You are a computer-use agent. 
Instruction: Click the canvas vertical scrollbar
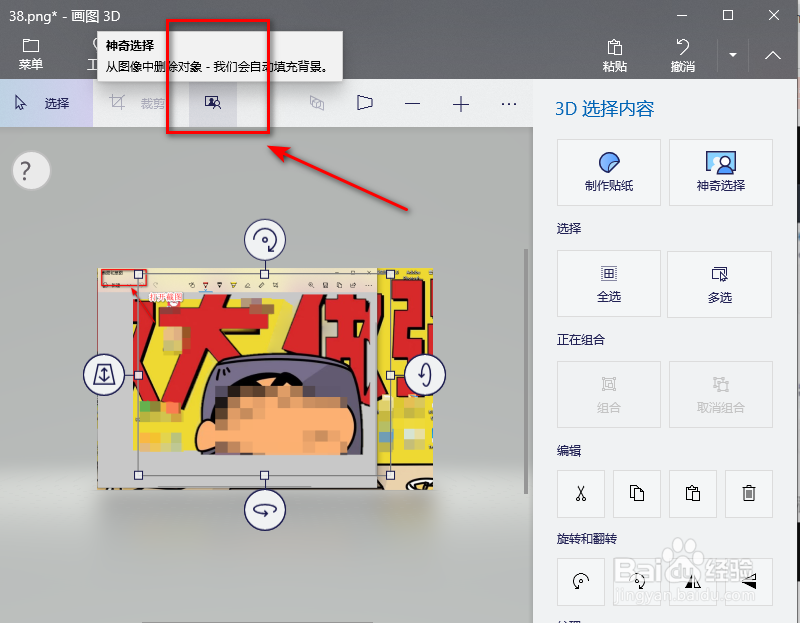[526, 371]
